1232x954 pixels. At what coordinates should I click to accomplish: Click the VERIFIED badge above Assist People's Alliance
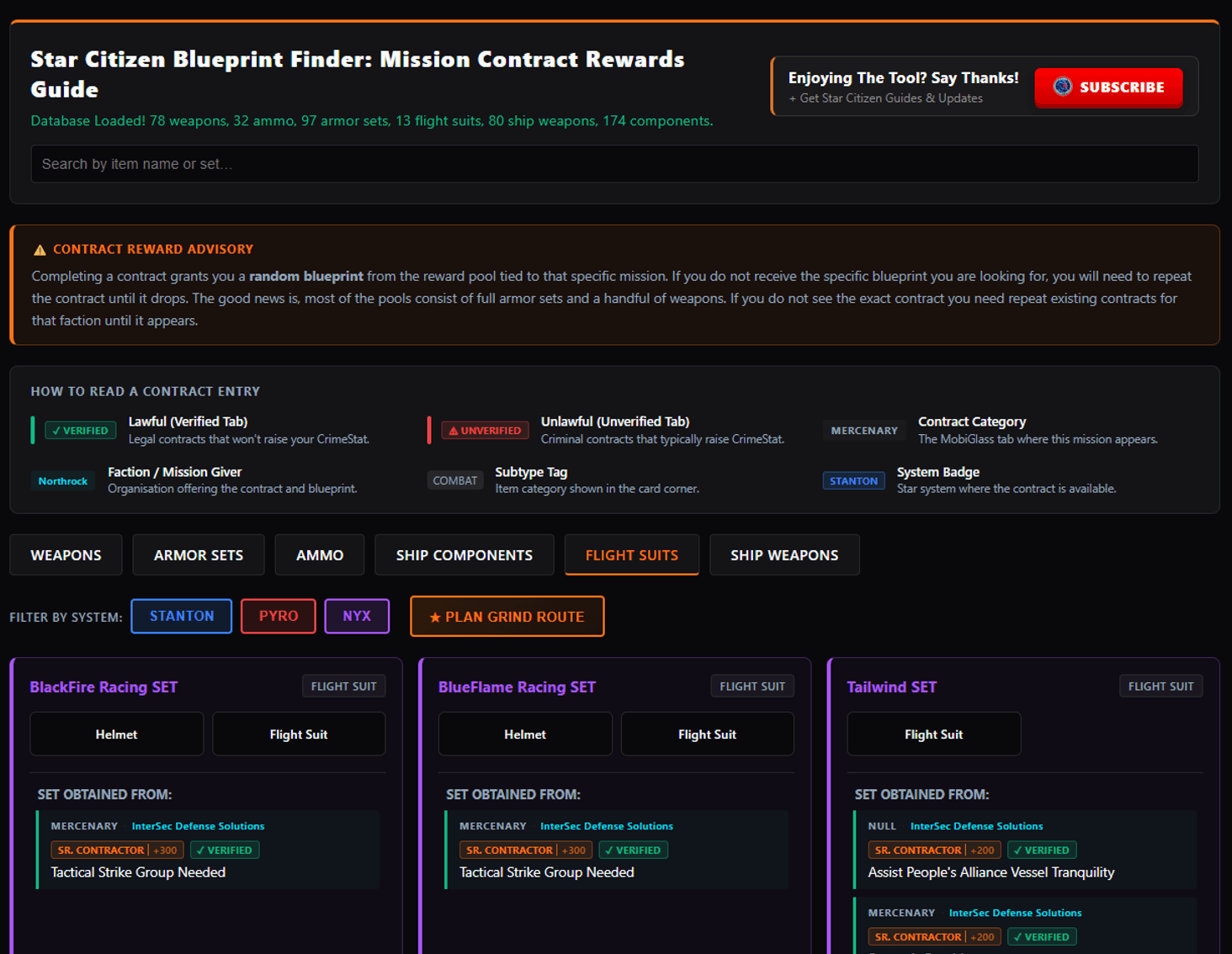(x=1042, y=851)
